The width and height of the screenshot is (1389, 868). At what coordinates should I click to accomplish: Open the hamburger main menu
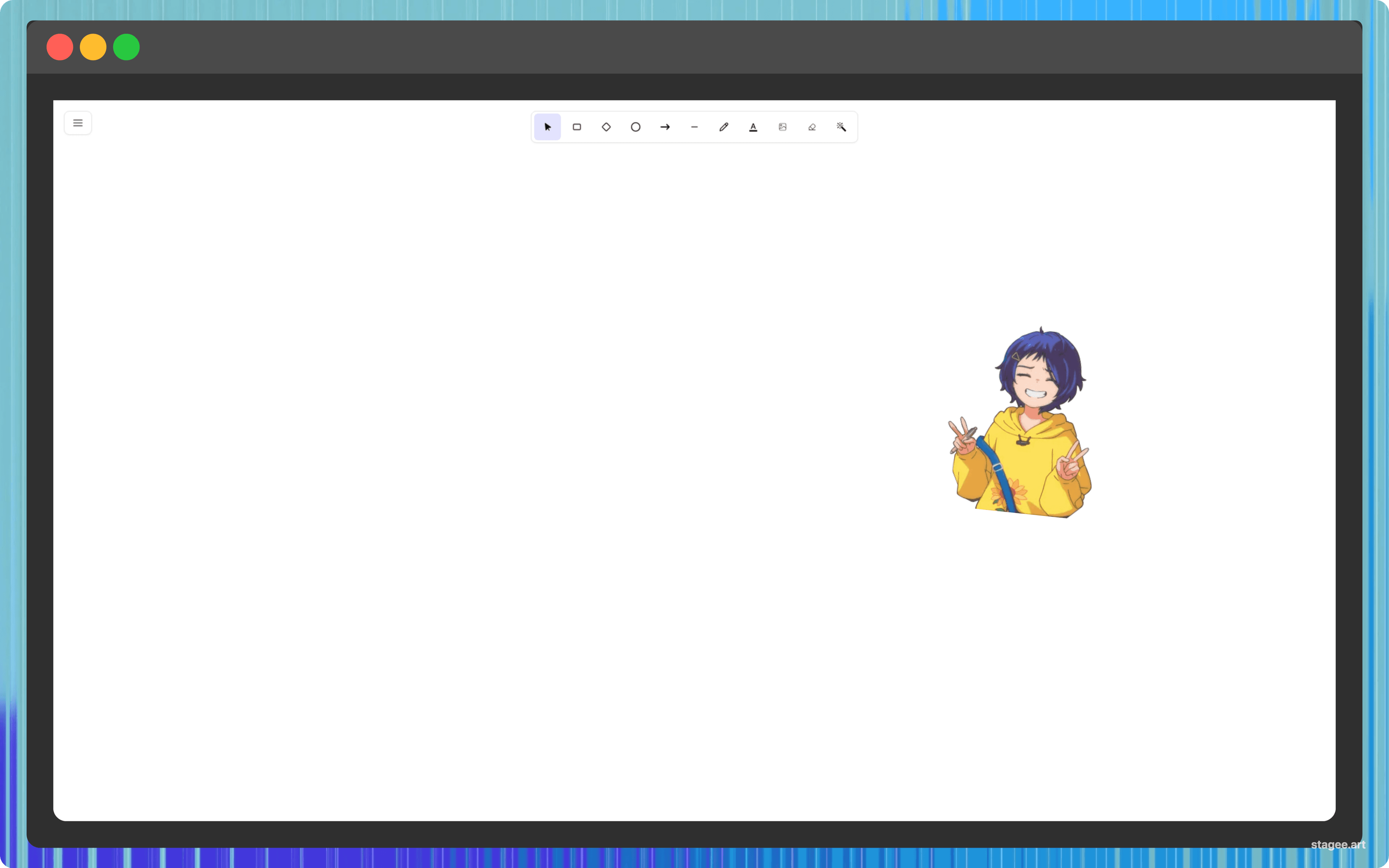[78, 123]
